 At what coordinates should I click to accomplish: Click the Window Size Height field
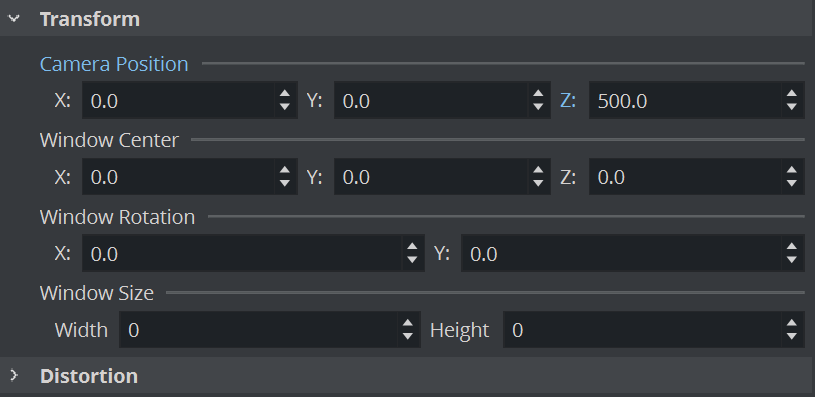point(642,330)
